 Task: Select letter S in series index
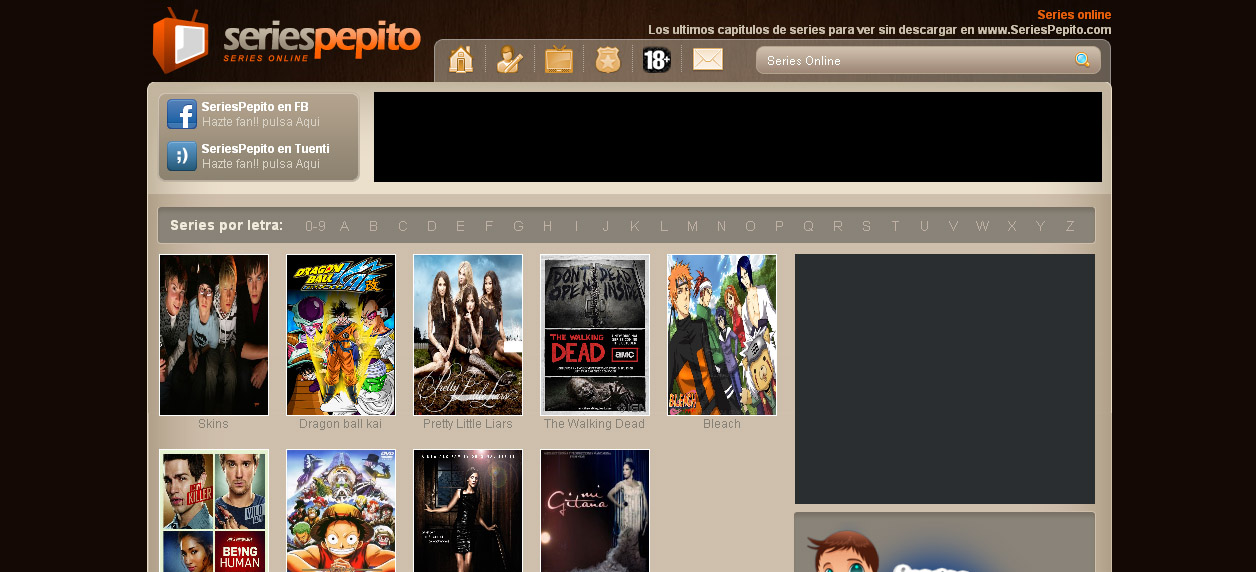click(x=866, y=226)
